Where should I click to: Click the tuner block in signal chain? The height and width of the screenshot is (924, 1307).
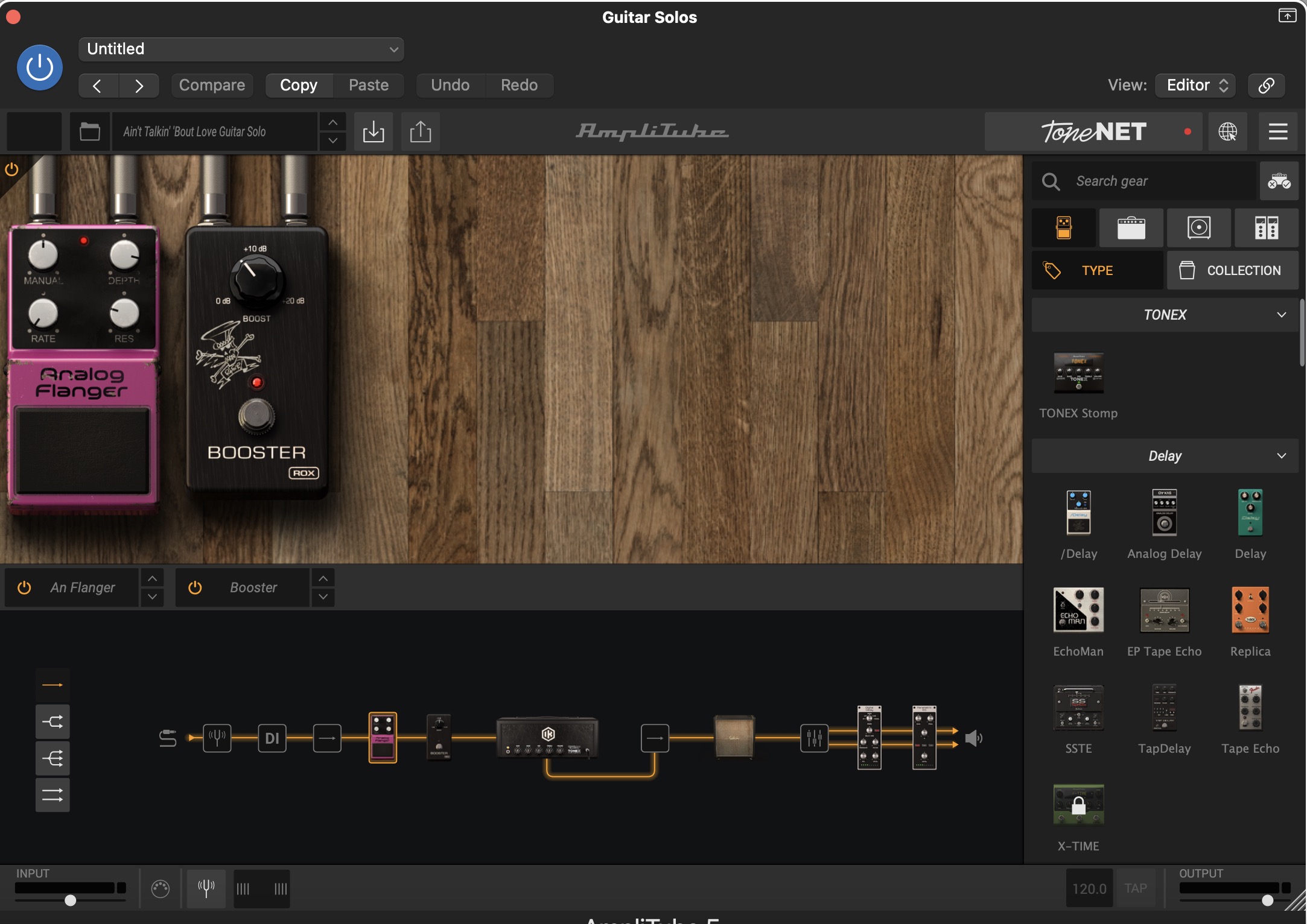pos(217,738)
